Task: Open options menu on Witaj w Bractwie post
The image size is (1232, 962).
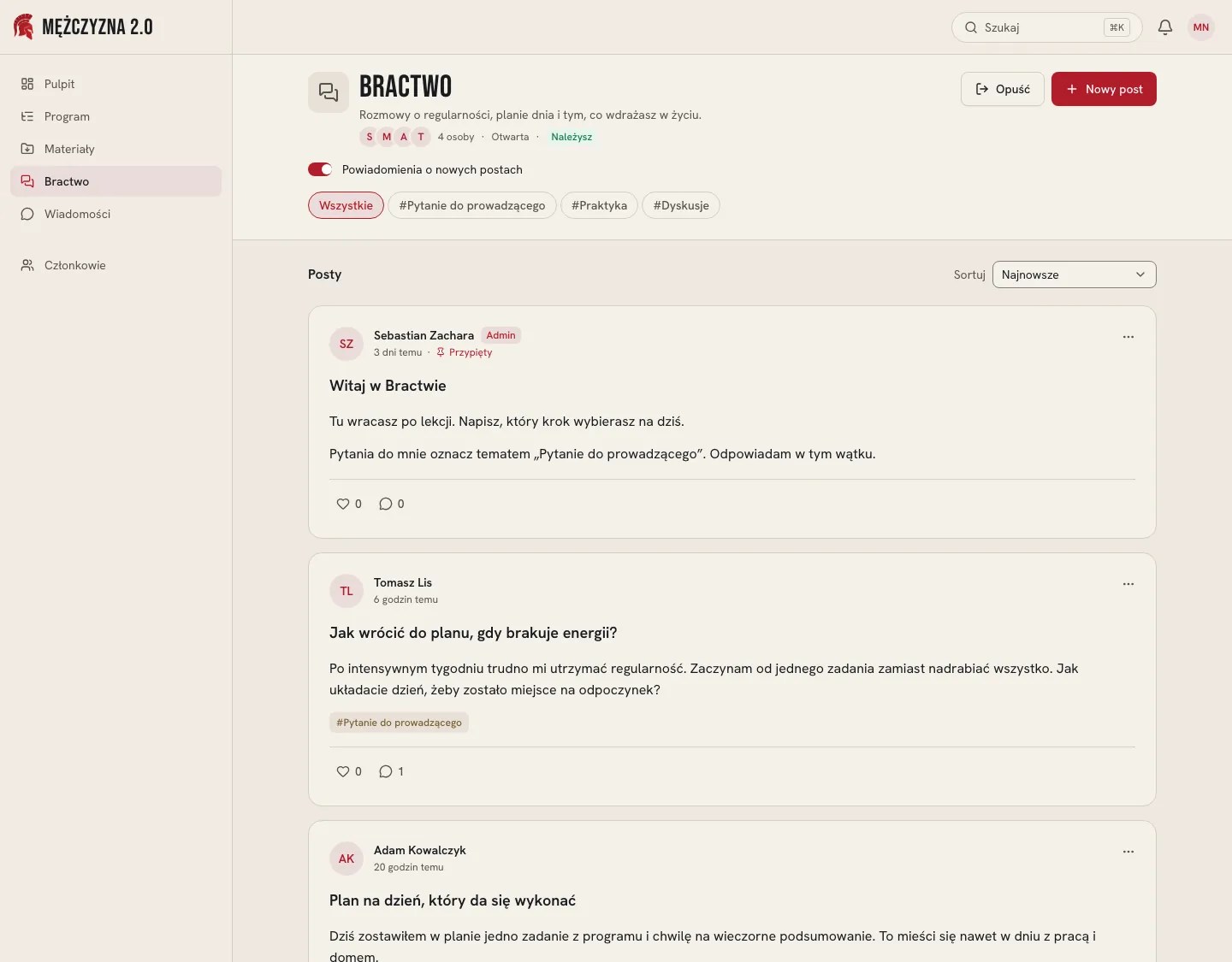Action: [x=1128, y=337]
